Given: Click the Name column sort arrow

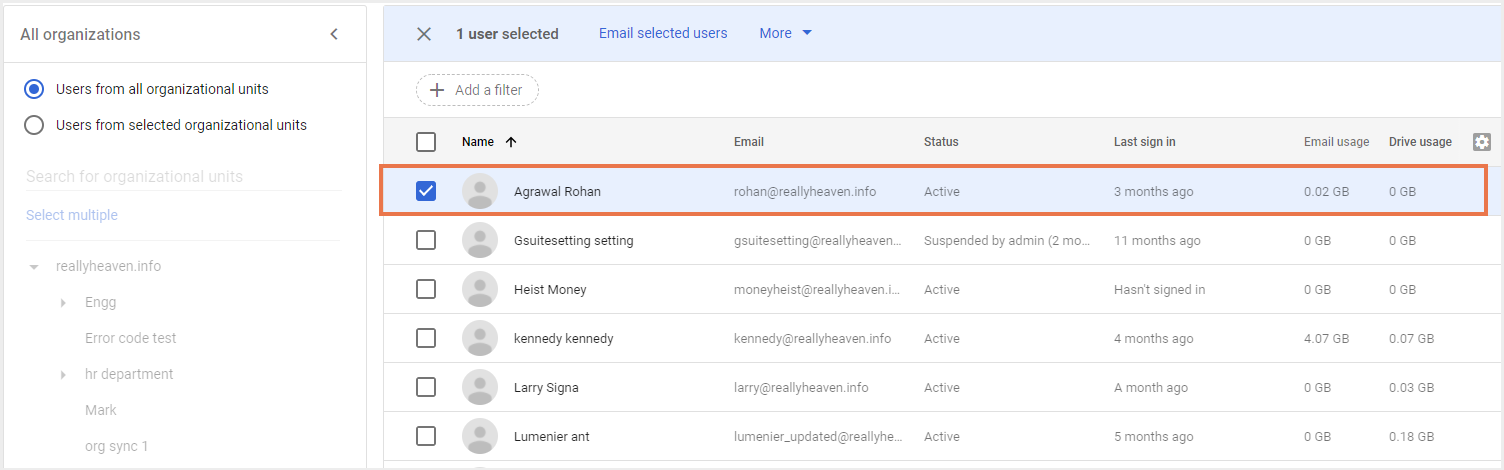Looking at the screenshot, I should 511,142.
